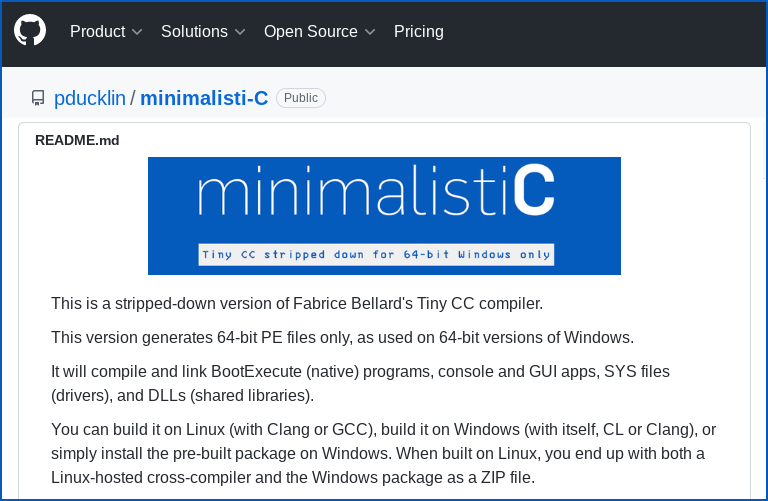Open the Solutions menu
Screen dimensions: 768x501
(194, 32)
